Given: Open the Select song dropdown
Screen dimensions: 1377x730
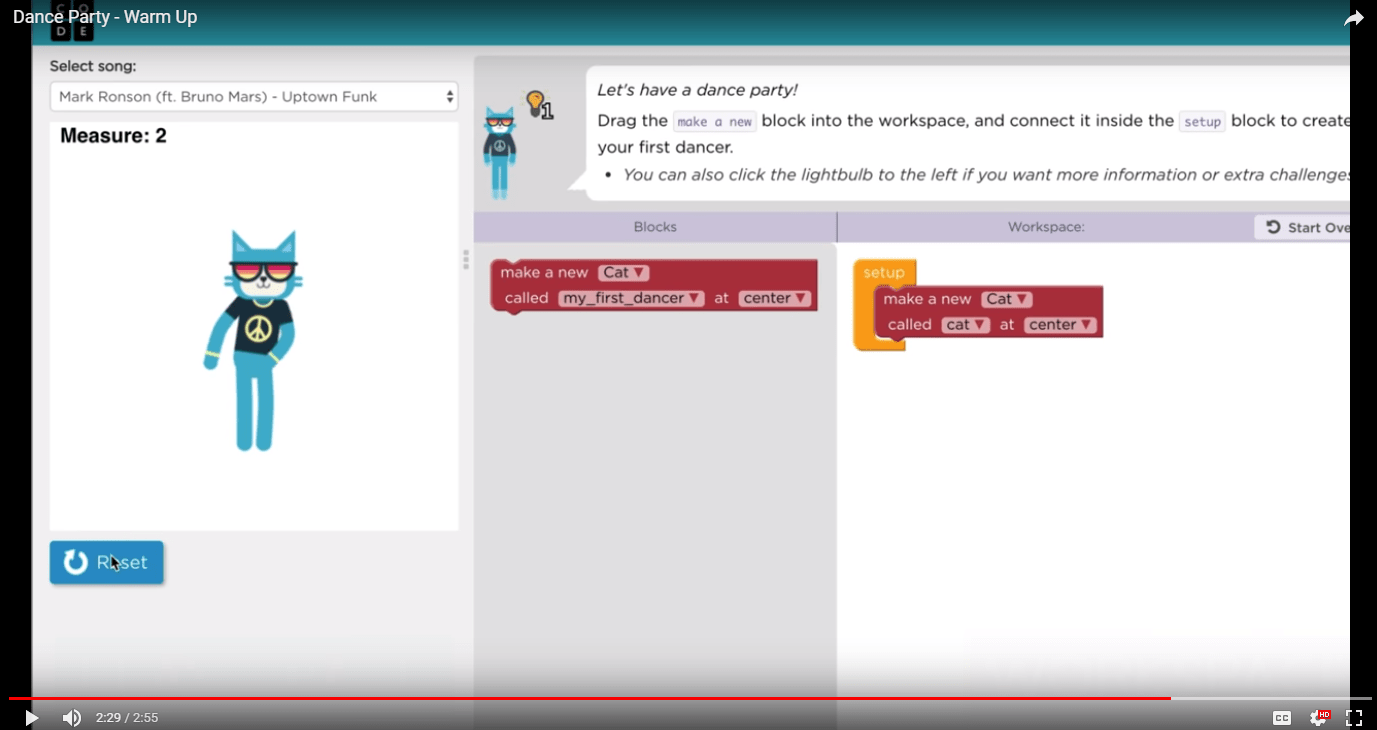Looking at the screenshot, I should (x=254, y=97).
